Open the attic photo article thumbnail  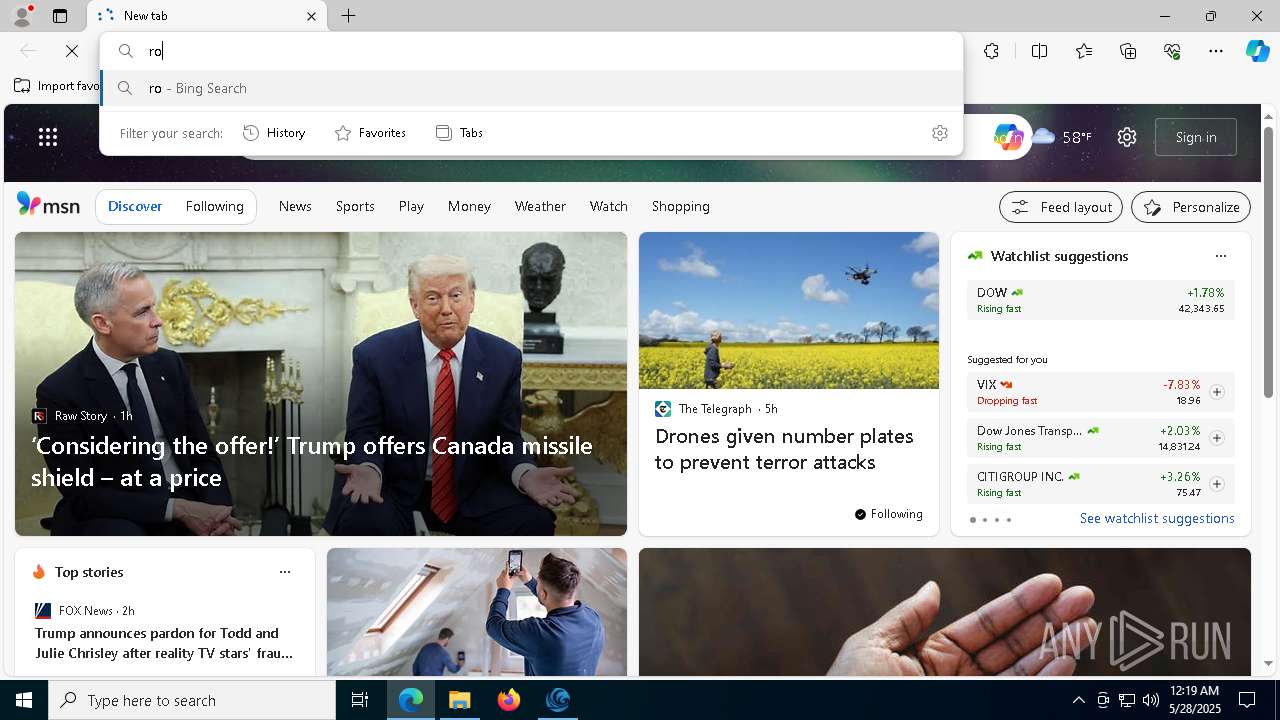pyautogui.click(x=477, y=612)
